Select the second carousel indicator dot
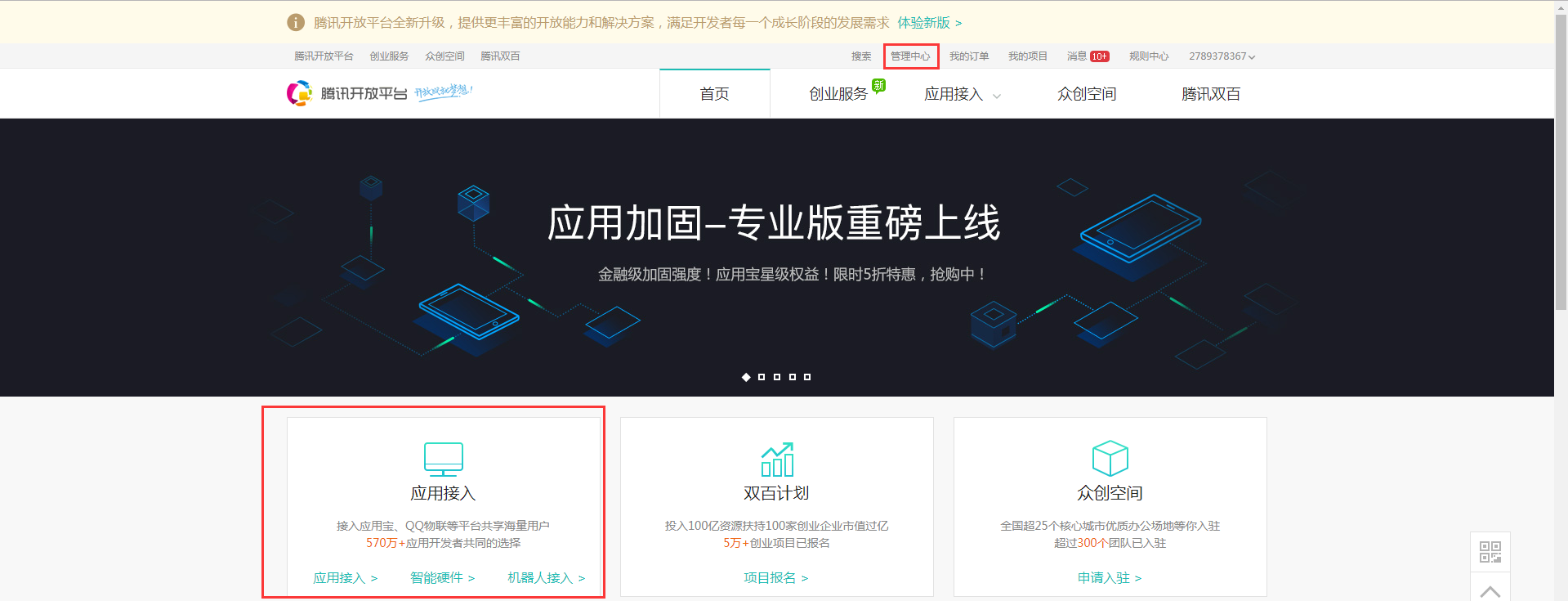1568x601 pixels. point(762,377)
